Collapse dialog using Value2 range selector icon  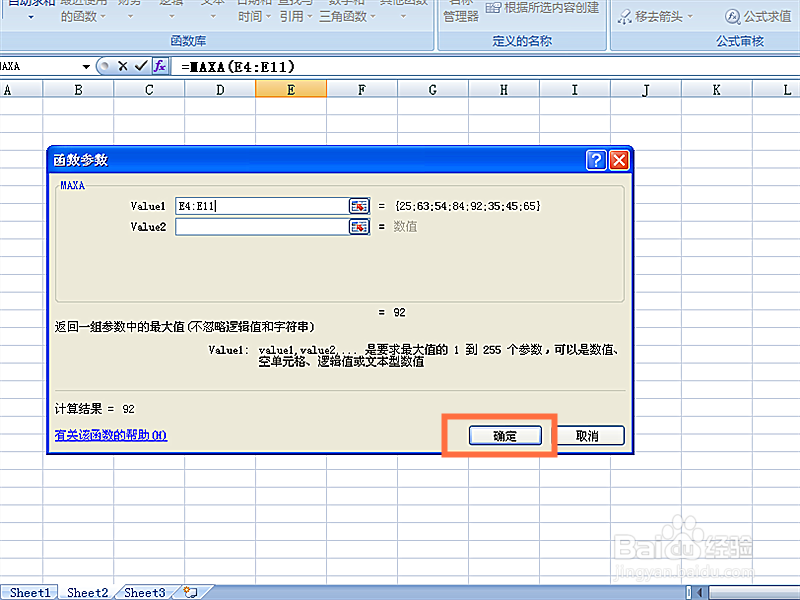pos(359,227)
